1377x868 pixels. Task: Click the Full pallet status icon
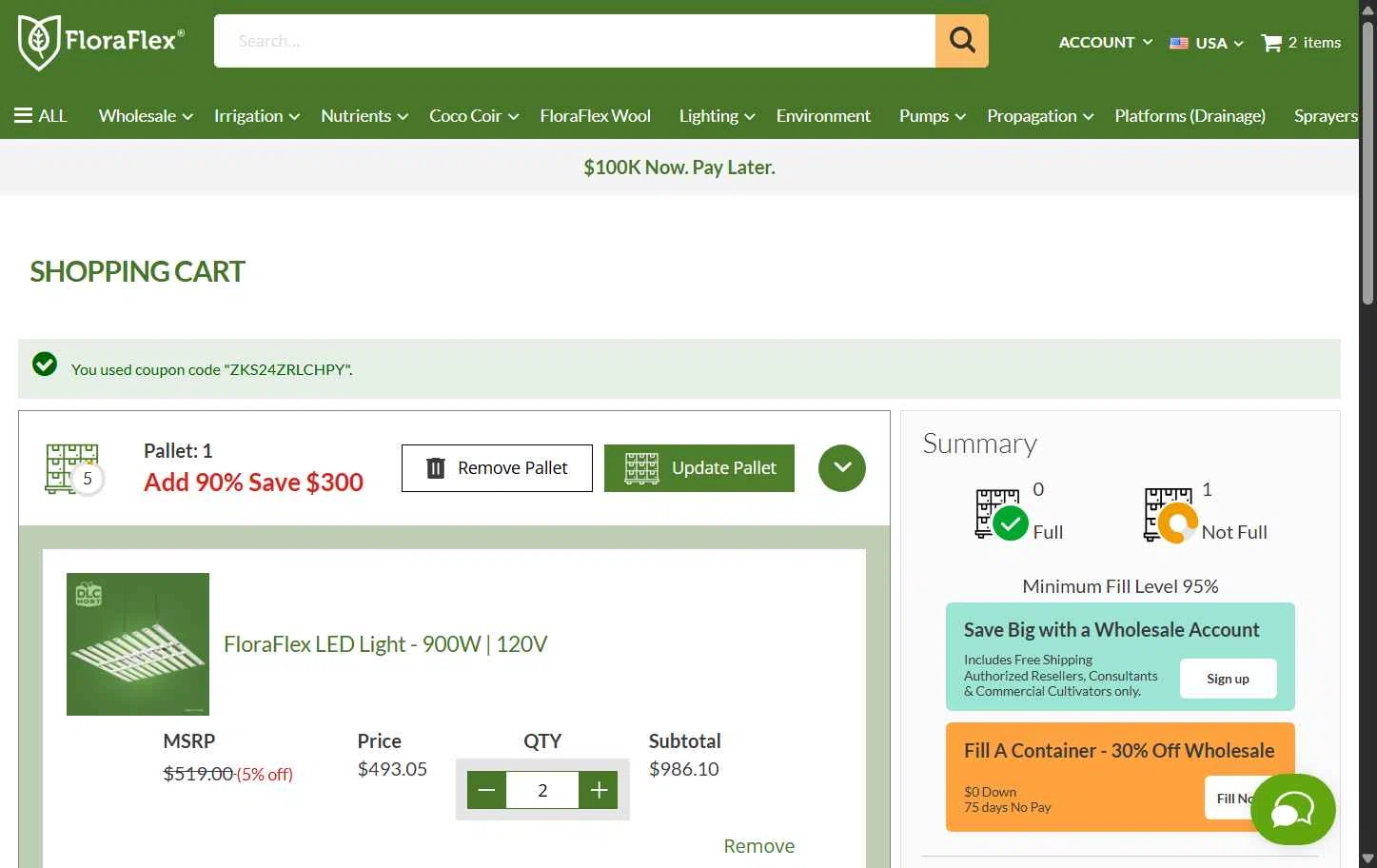tap(1002, 515)
